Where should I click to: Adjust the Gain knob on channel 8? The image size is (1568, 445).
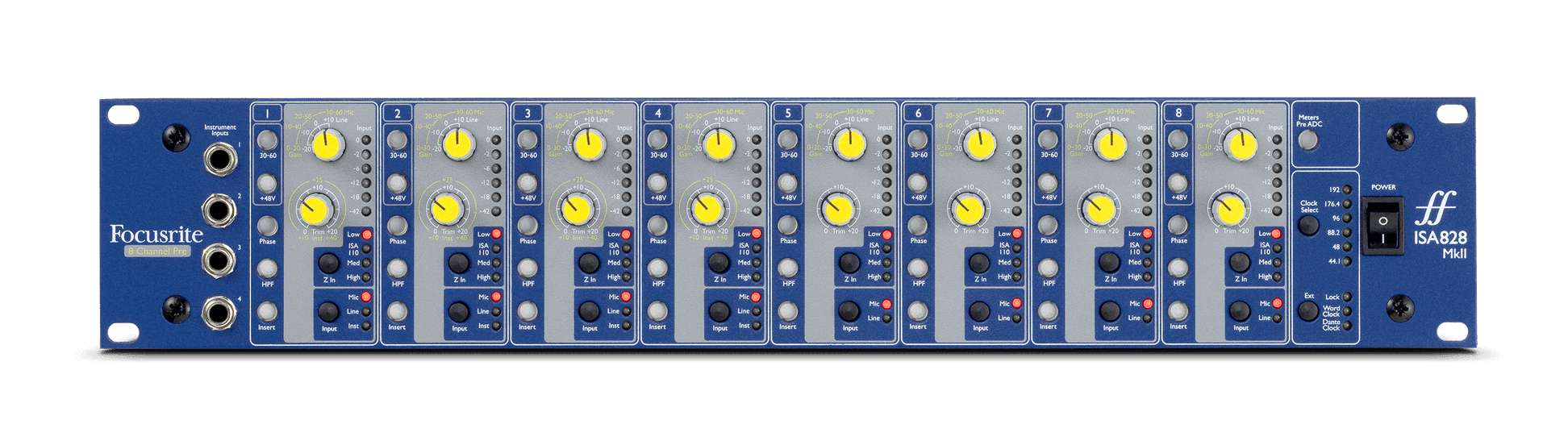point(1239,146)
